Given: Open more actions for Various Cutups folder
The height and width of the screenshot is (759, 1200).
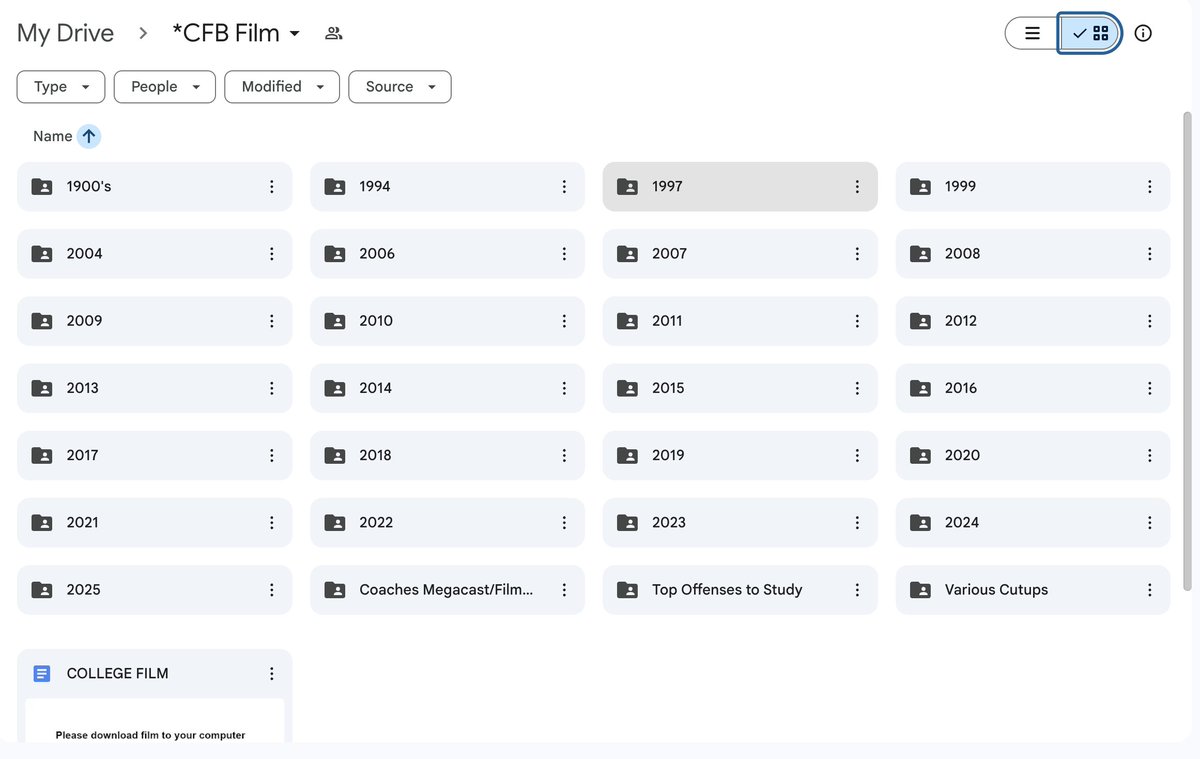Looking at the screenshot, I should pyautogui.click(x=1150, y=590).
